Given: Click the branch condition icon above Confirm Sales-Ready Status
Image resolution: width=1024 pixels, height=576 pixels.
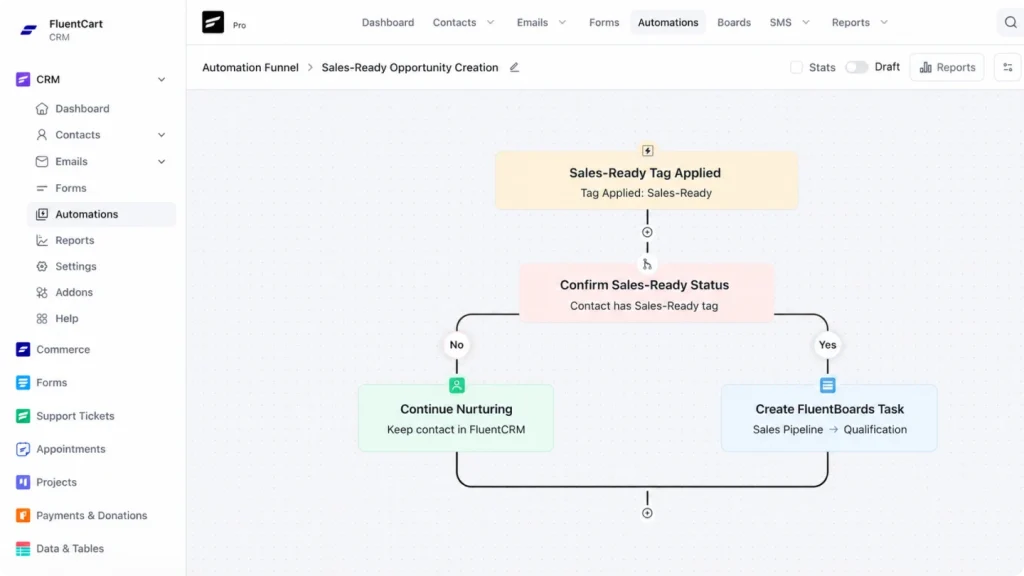Looking at the screenshot, I should pos(647,264).
